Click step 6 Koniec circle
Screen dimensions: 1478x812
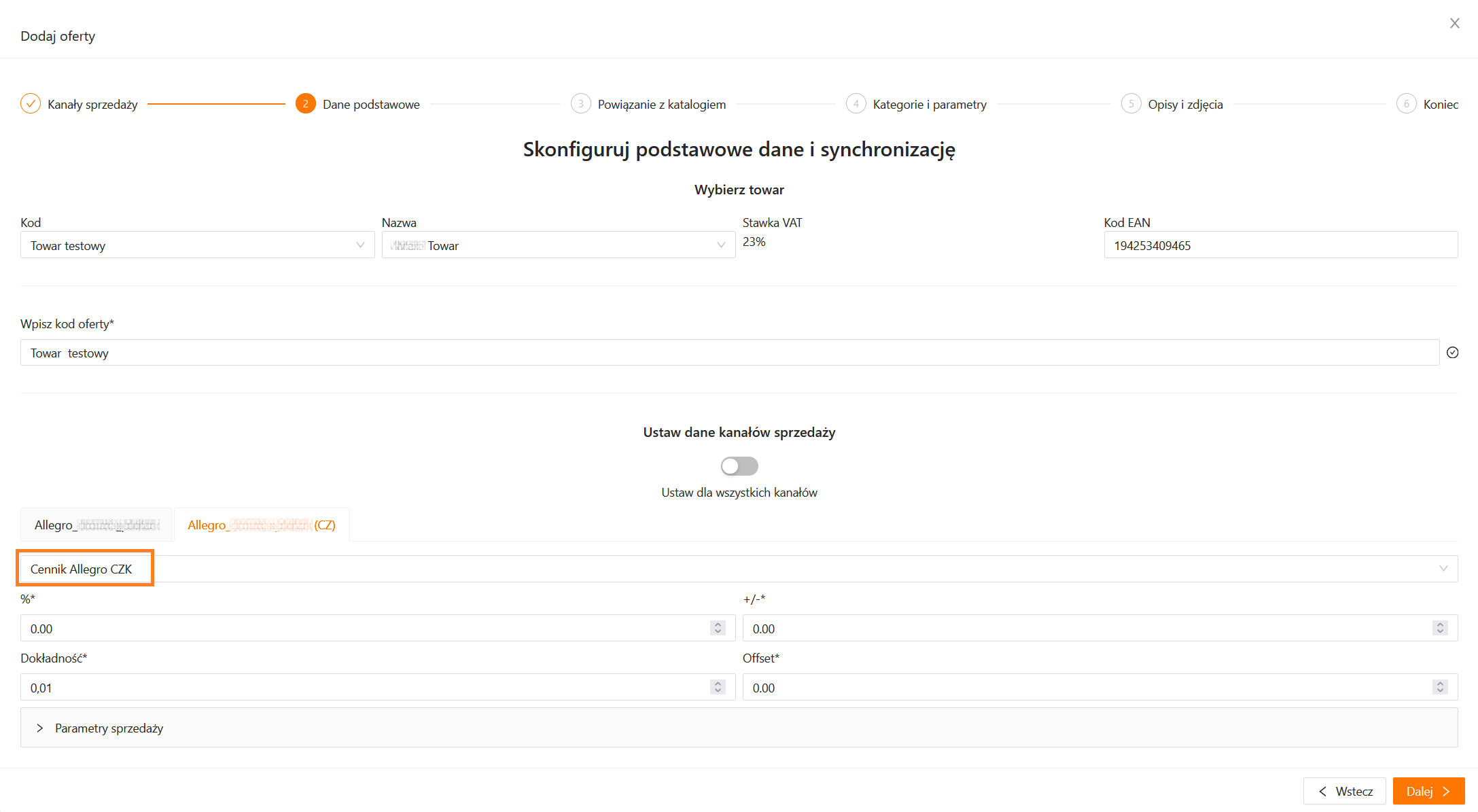tap(1406, 104)
